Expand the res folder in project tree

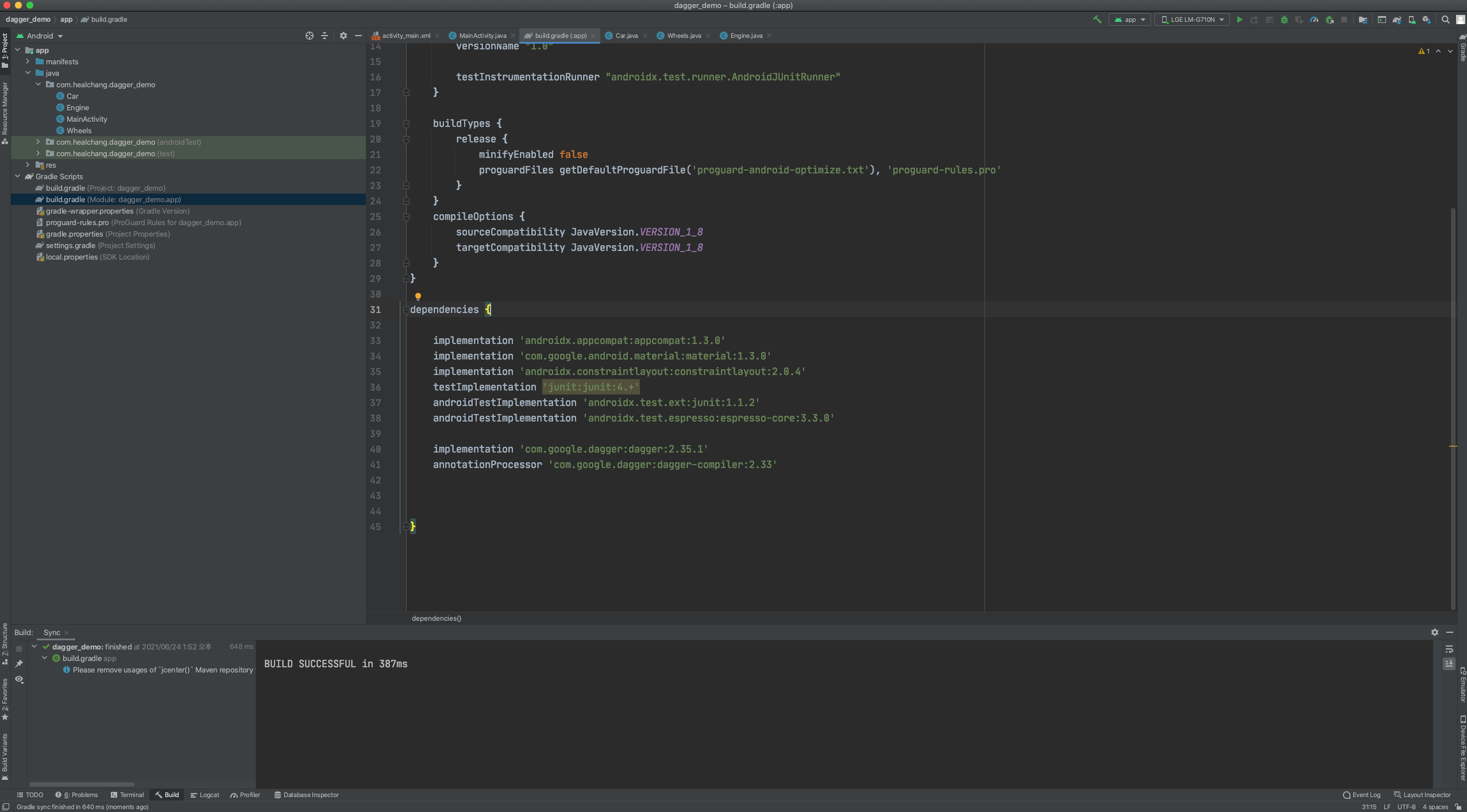[x=28, y=165]
